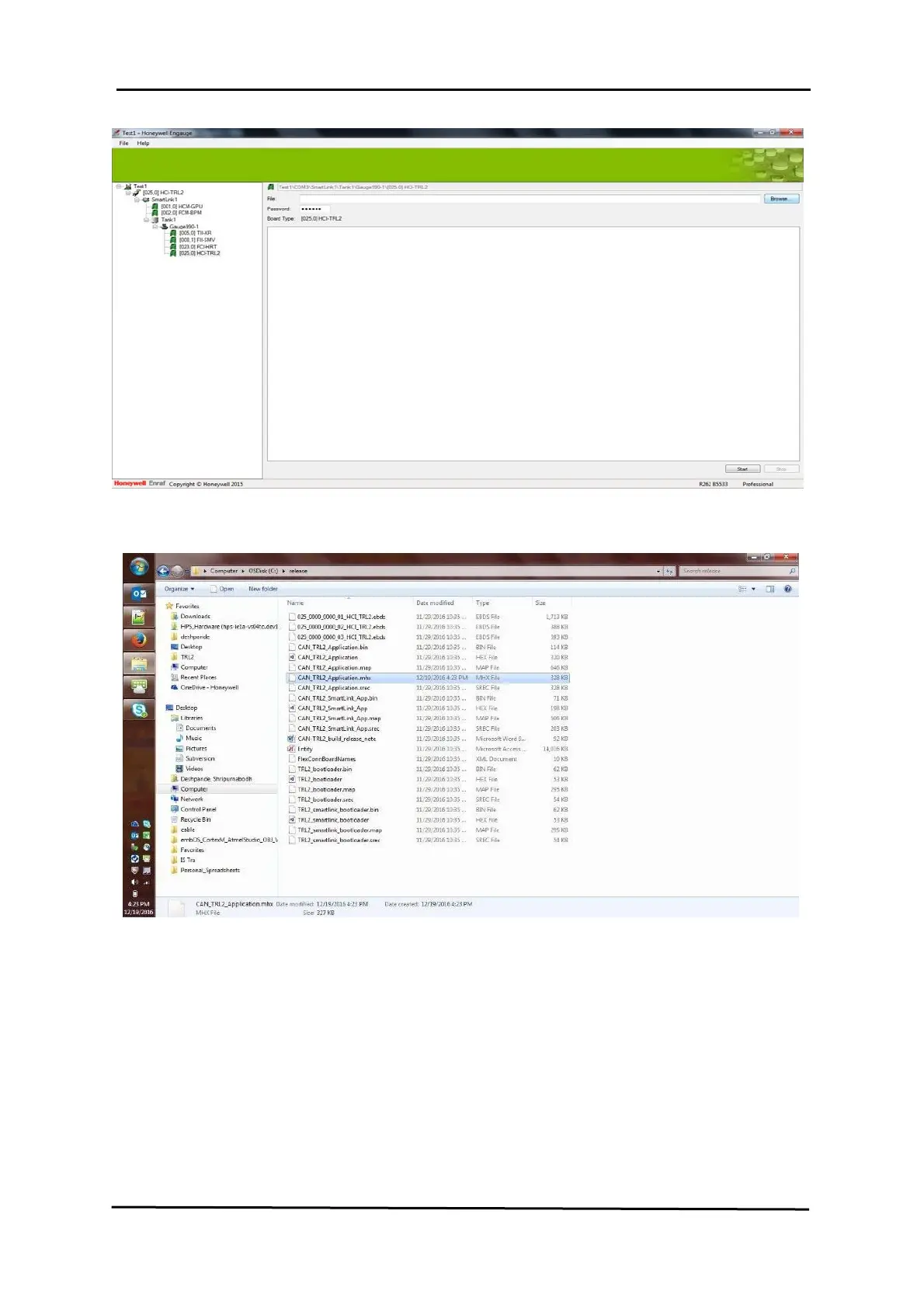Click the Password field in Engauge

point(314,209)
